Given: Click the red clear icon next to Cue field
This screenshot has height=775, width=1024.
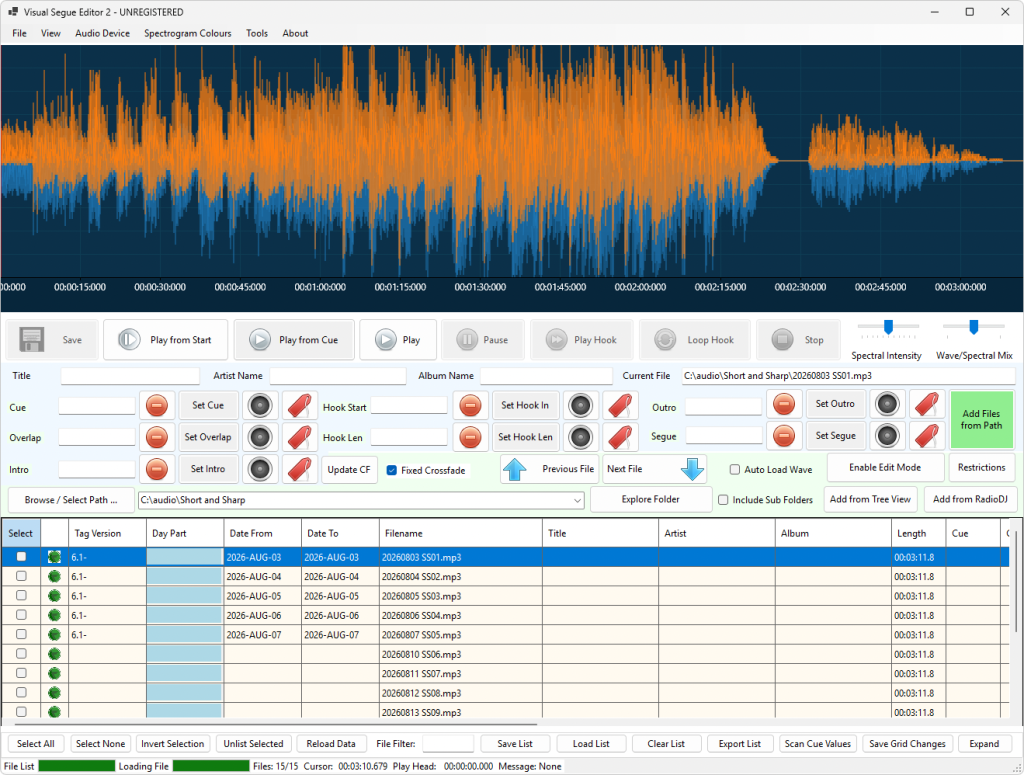Looking at the screenshot, I should point(157,405).
